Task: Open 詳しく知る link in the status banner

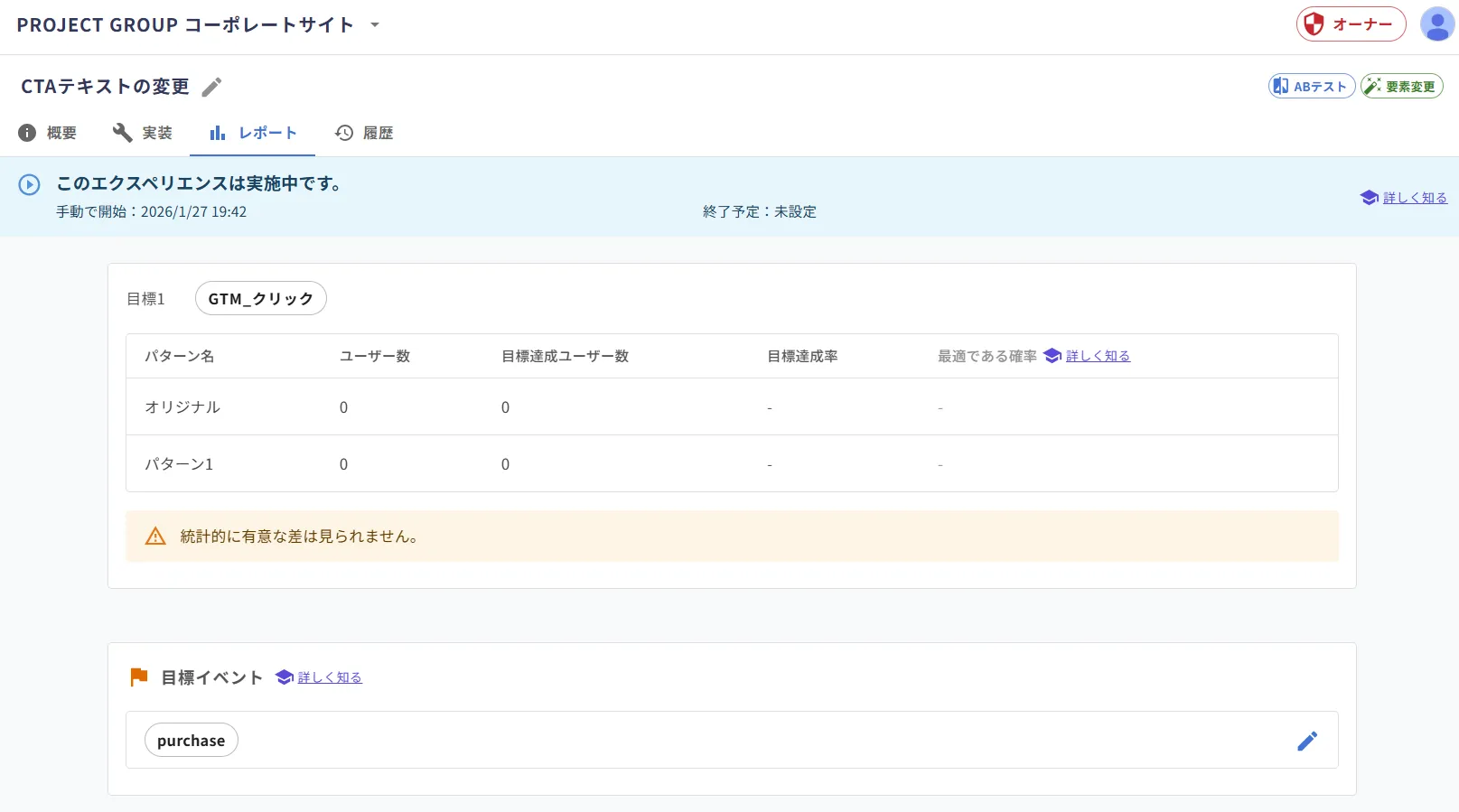Action: [1415, 198]
